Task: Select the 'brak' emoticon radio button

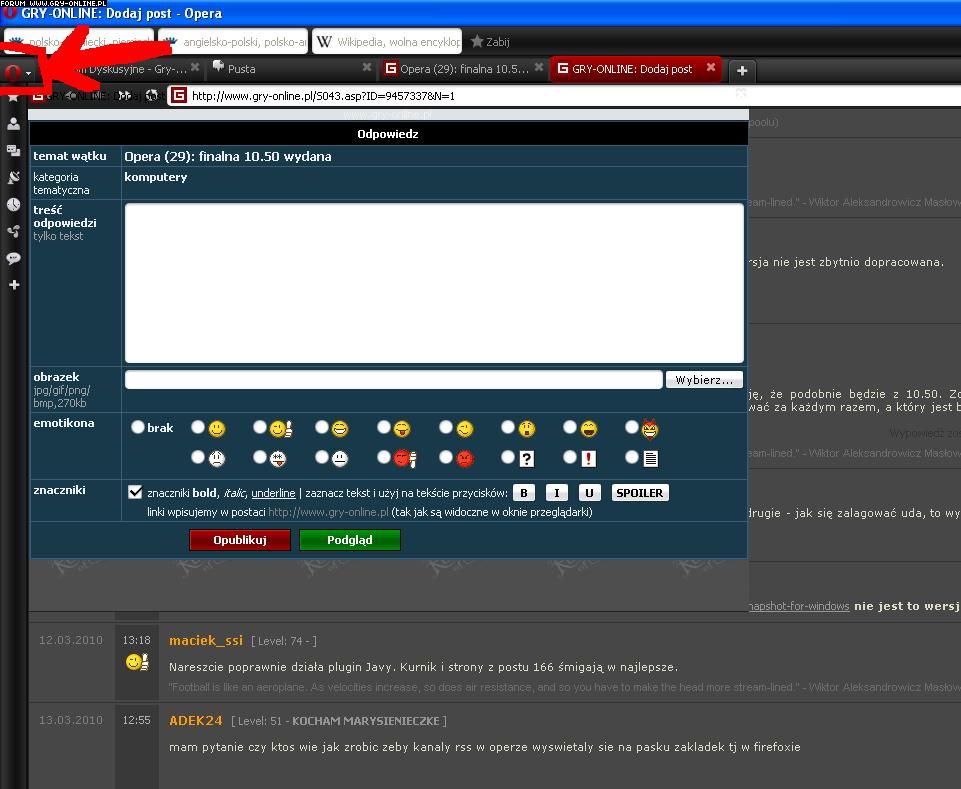Action: (137, 427)
